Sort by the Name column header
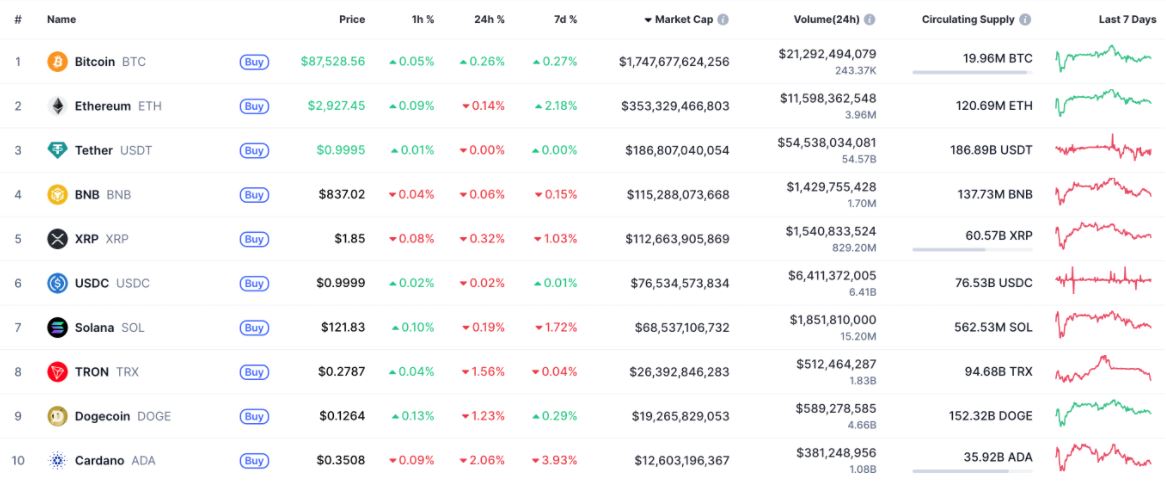The width and height of the screenshot is (1166, 481). pyautogui.click(x=61, y=19)
